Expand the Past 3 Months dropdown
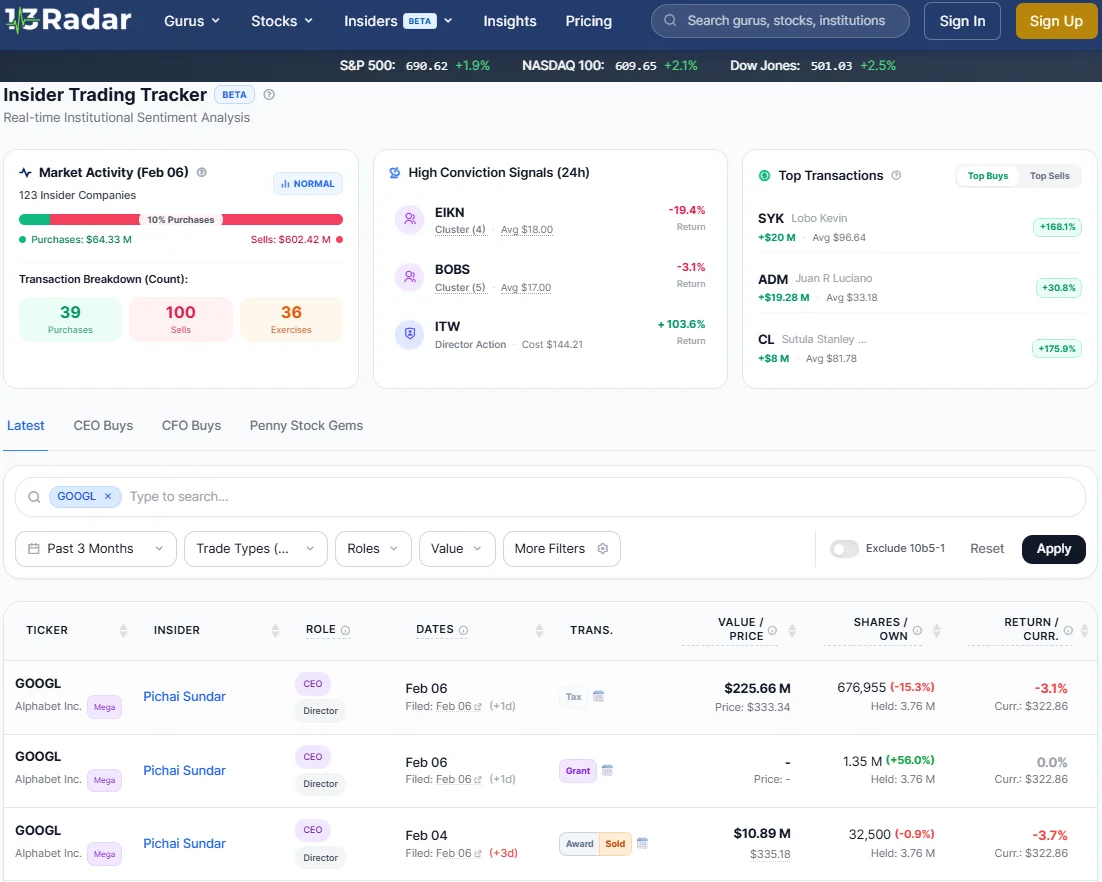This screenshot has width=1102, height=882. 96,548
